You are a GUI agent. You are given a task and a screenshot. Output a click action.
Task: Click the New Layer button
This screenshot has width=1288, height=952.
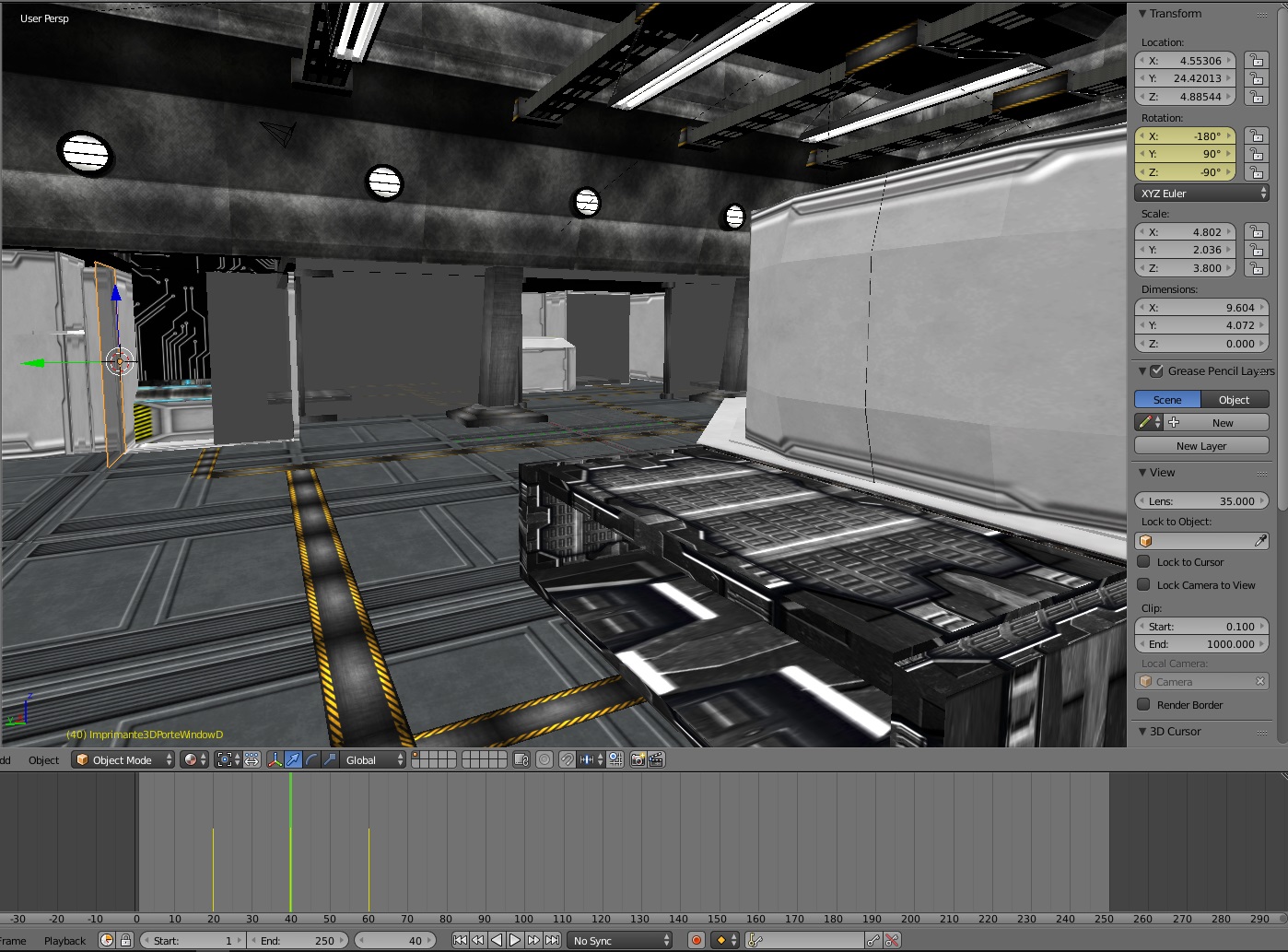coord(1201,445)
